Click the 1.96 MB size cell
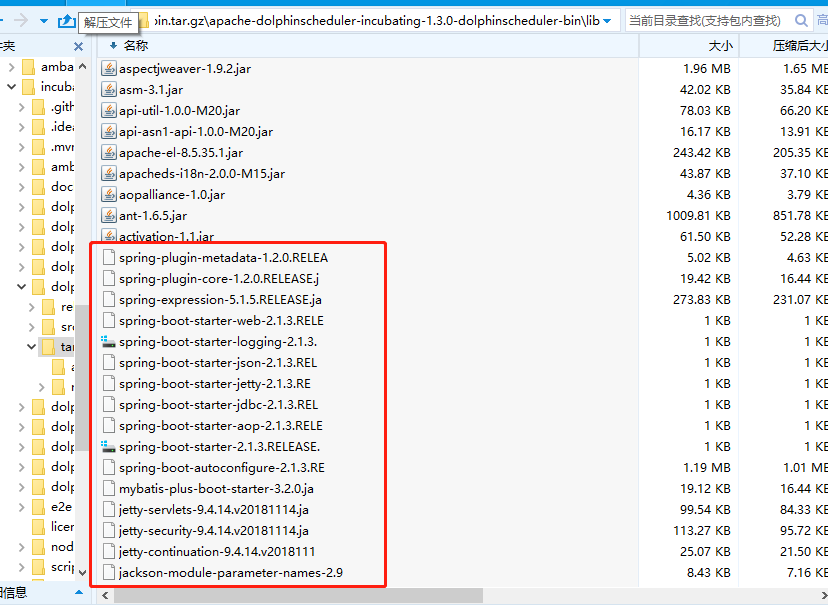This screenshot has width=828, height=605. tap(707, 69)
